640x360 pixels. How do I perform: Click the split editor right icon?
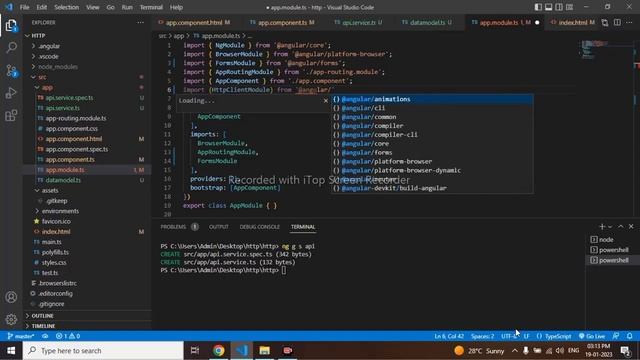(617, 22)
